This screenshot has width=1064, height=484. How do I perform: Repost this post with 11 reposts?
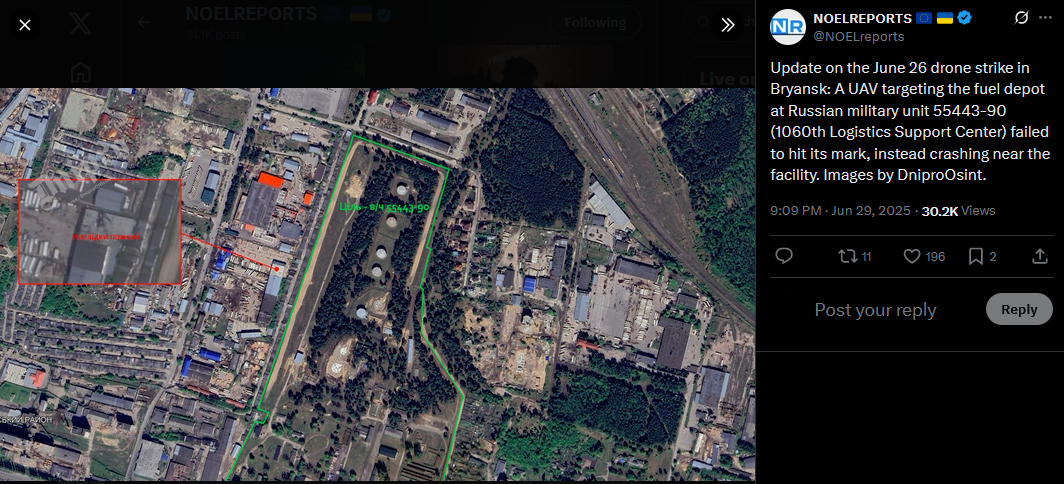(854, 256)
